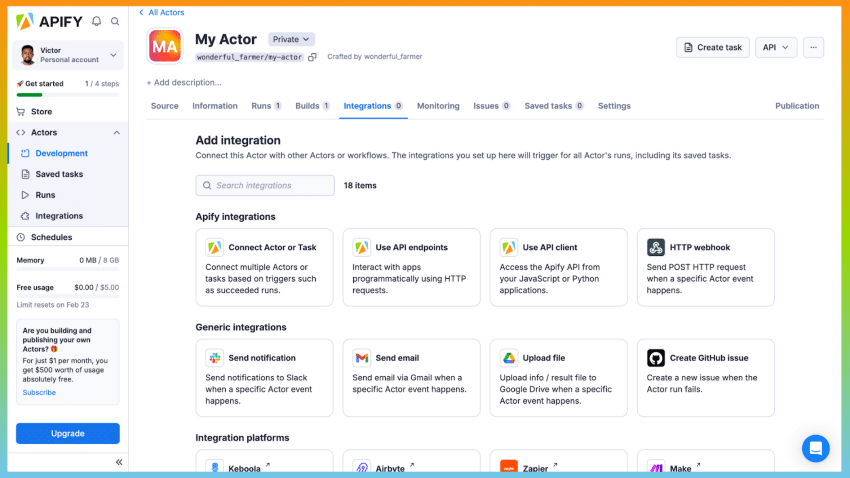This screenshot has width=850, height=478.
Task: Open the Upload file card
Action: tap(558, 378)
